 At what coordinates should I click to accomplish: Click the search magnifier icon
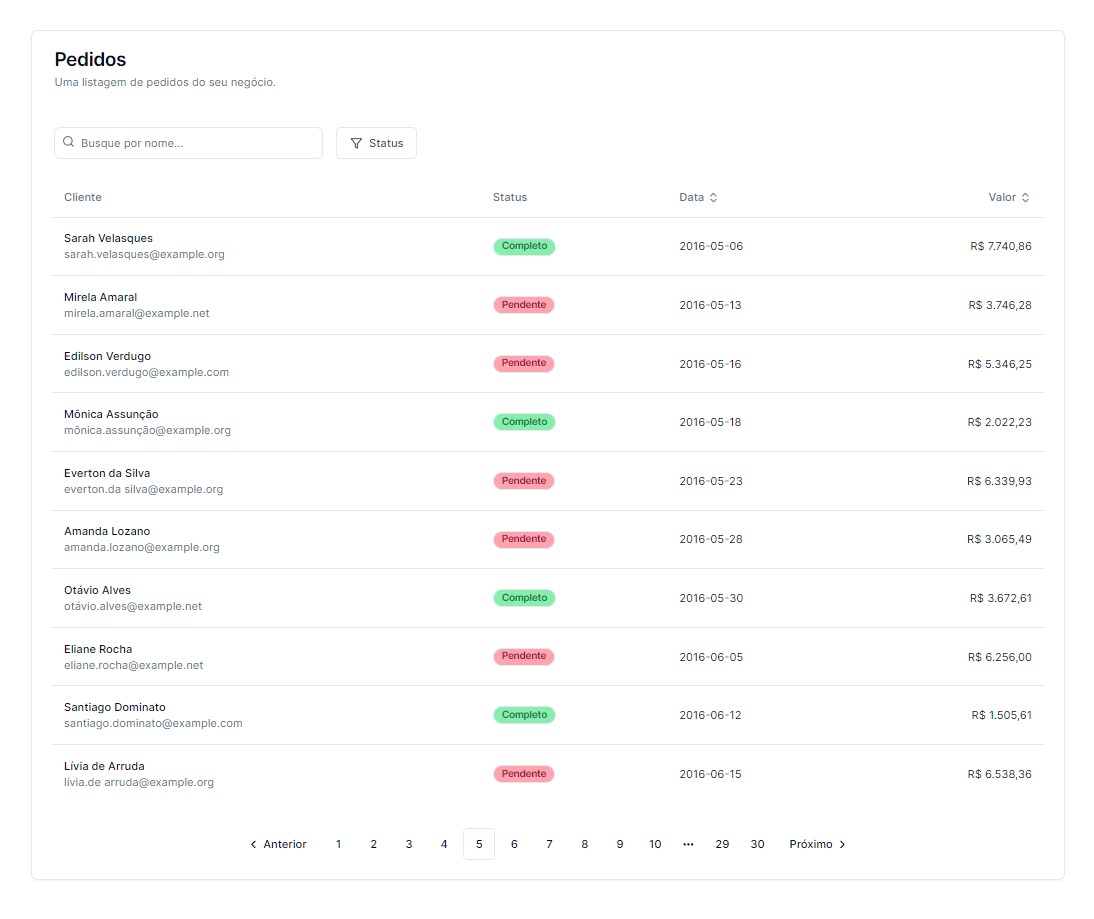point(68,142)
